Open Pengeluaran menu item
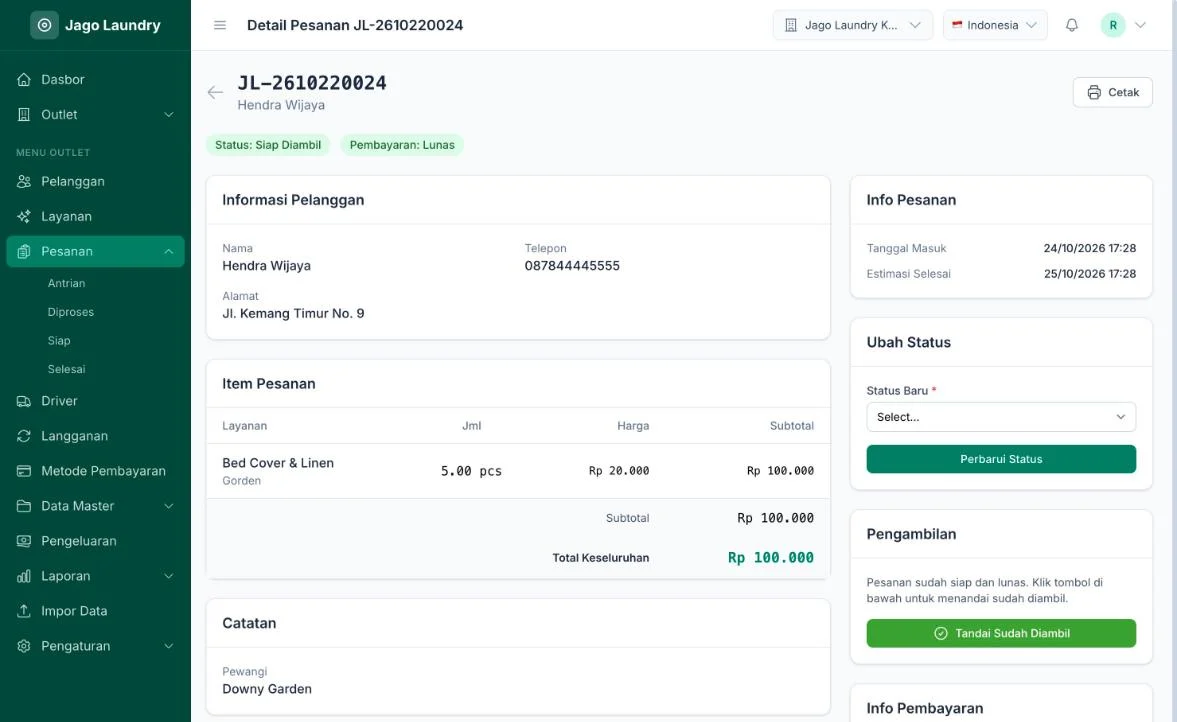 tap(95, 541)
